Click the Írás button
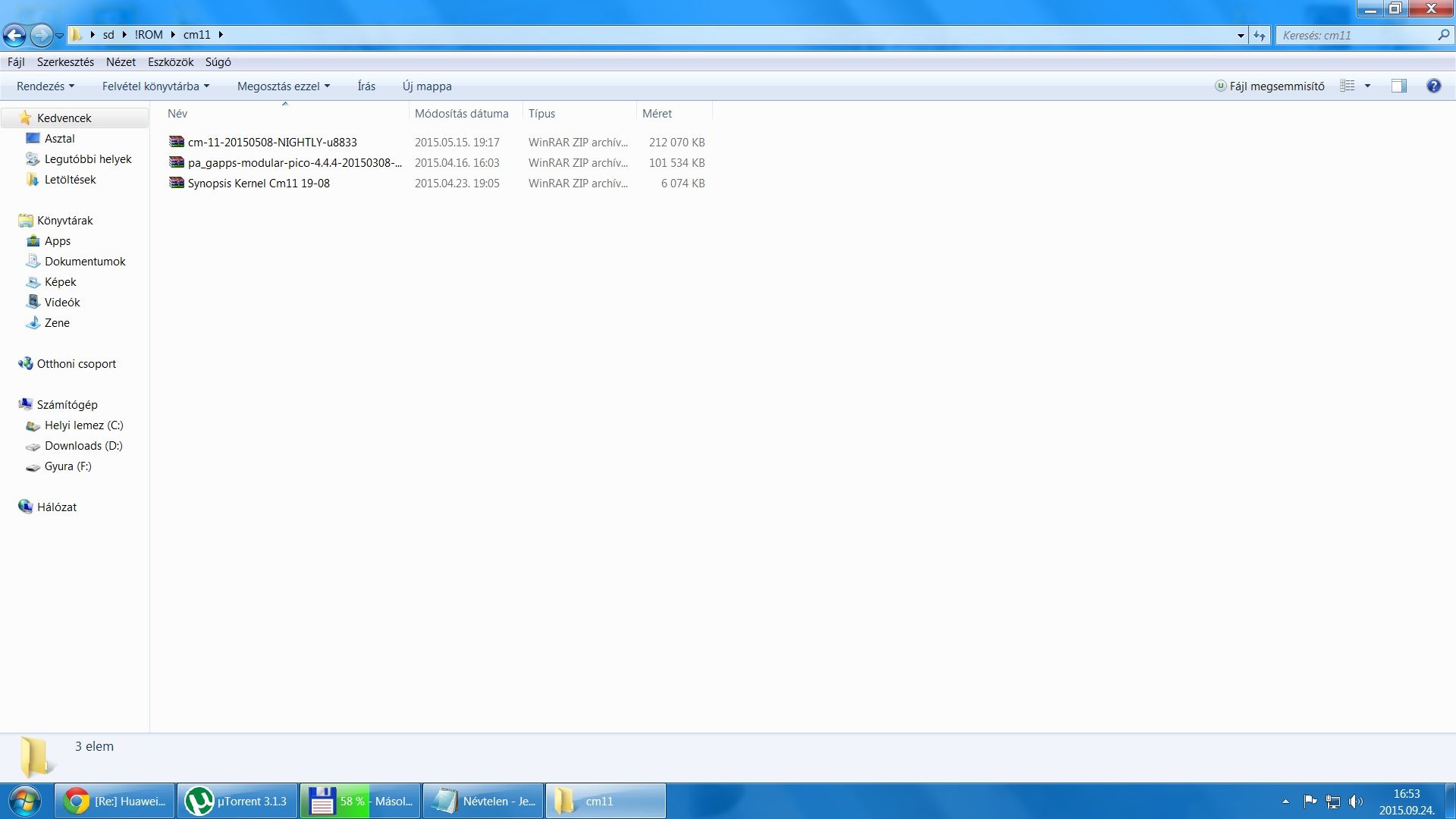1456x819 pixels. 366,86
